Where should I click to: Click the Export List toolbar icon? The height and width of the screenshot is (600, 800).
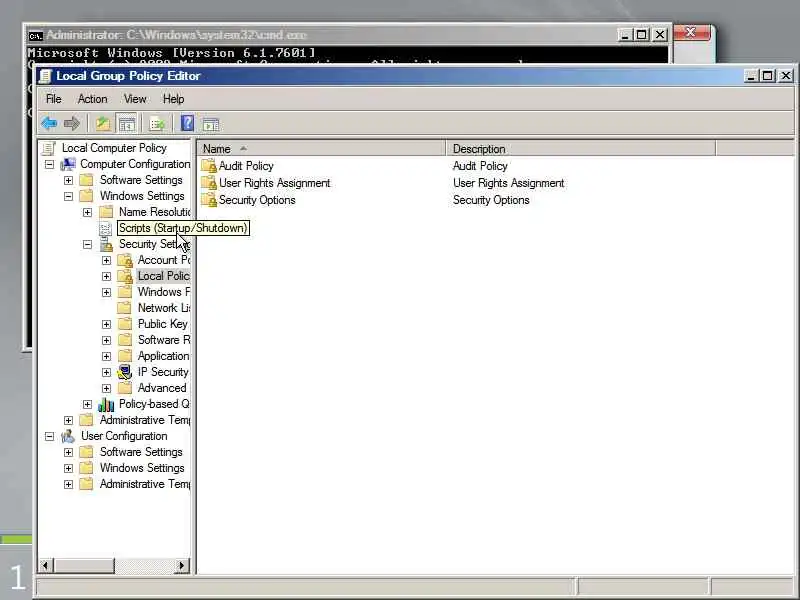pos(157,124)
